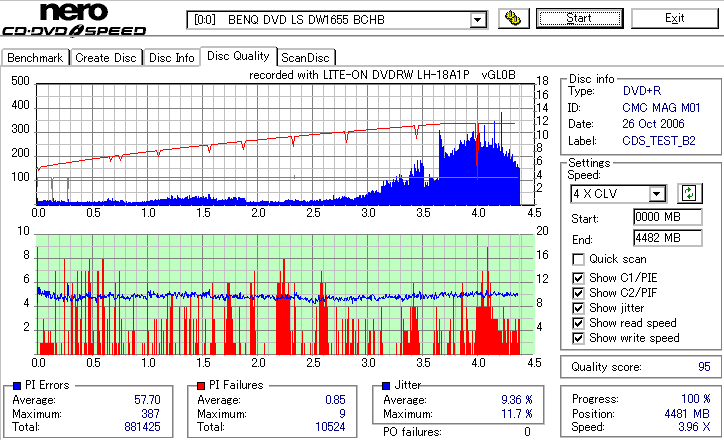The image size is (724, 441).
Task: Uncheck the Show jitter checkbox
Action: 578,308
